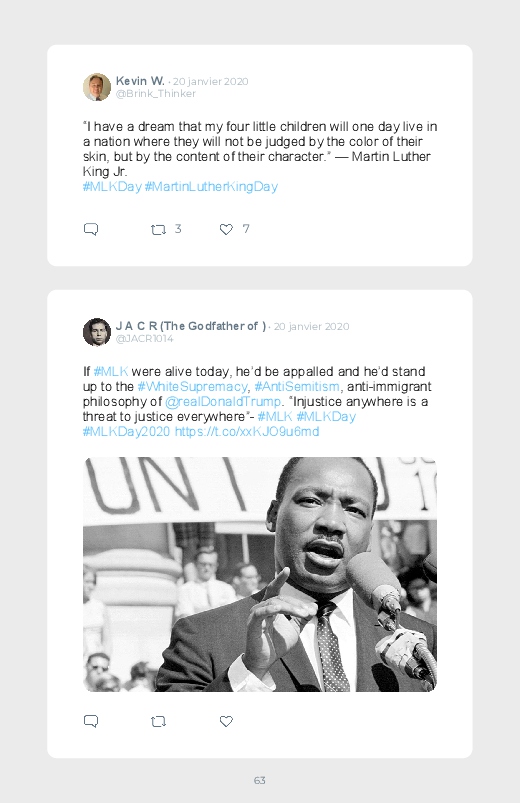
Task: Open the black-and-white speech photo
Action: pyautogui.click(x=260, y=574)
